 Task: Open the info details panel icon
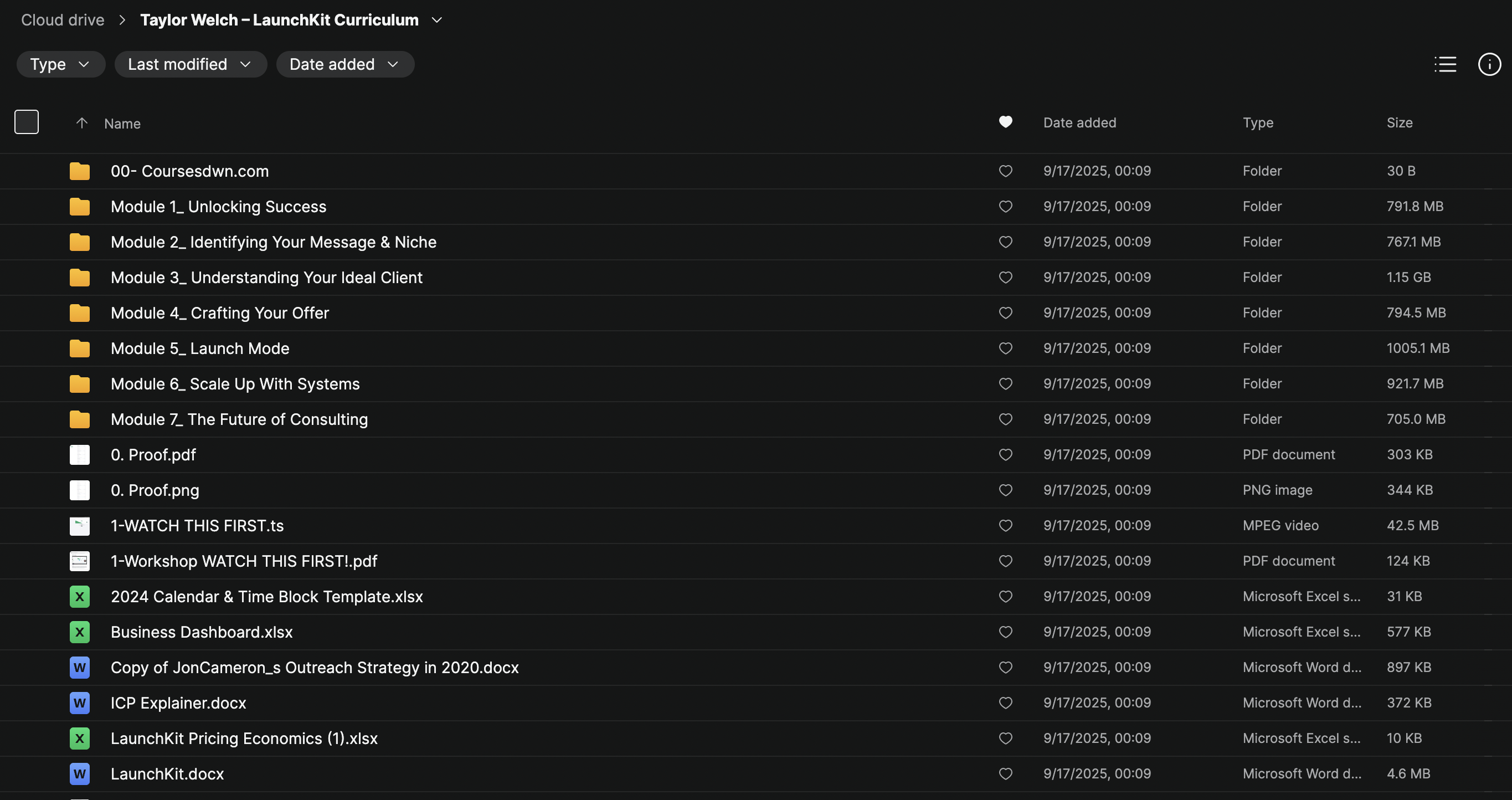coord(1489,65)
